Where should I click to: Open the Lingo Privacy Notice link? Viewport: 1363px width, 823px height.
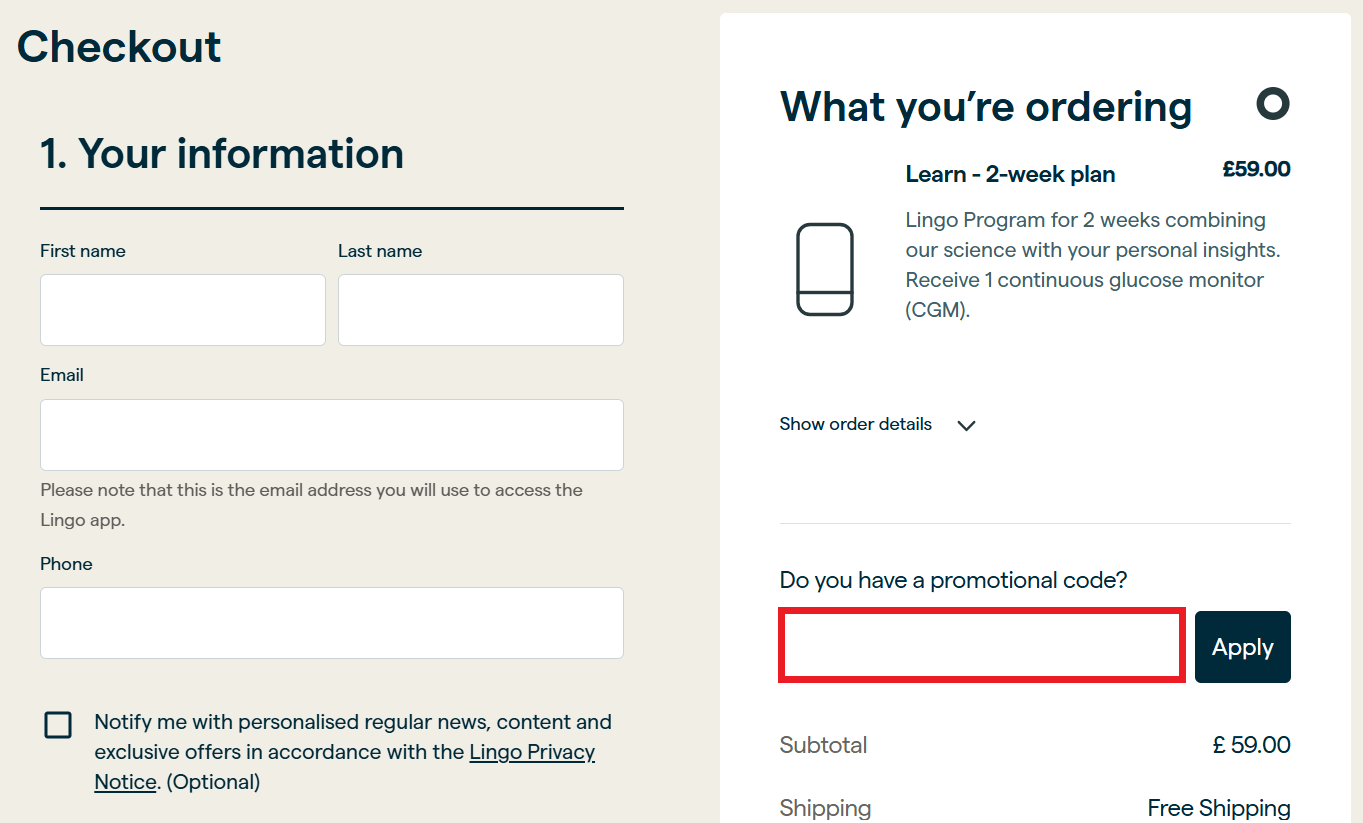click(532, 752)
